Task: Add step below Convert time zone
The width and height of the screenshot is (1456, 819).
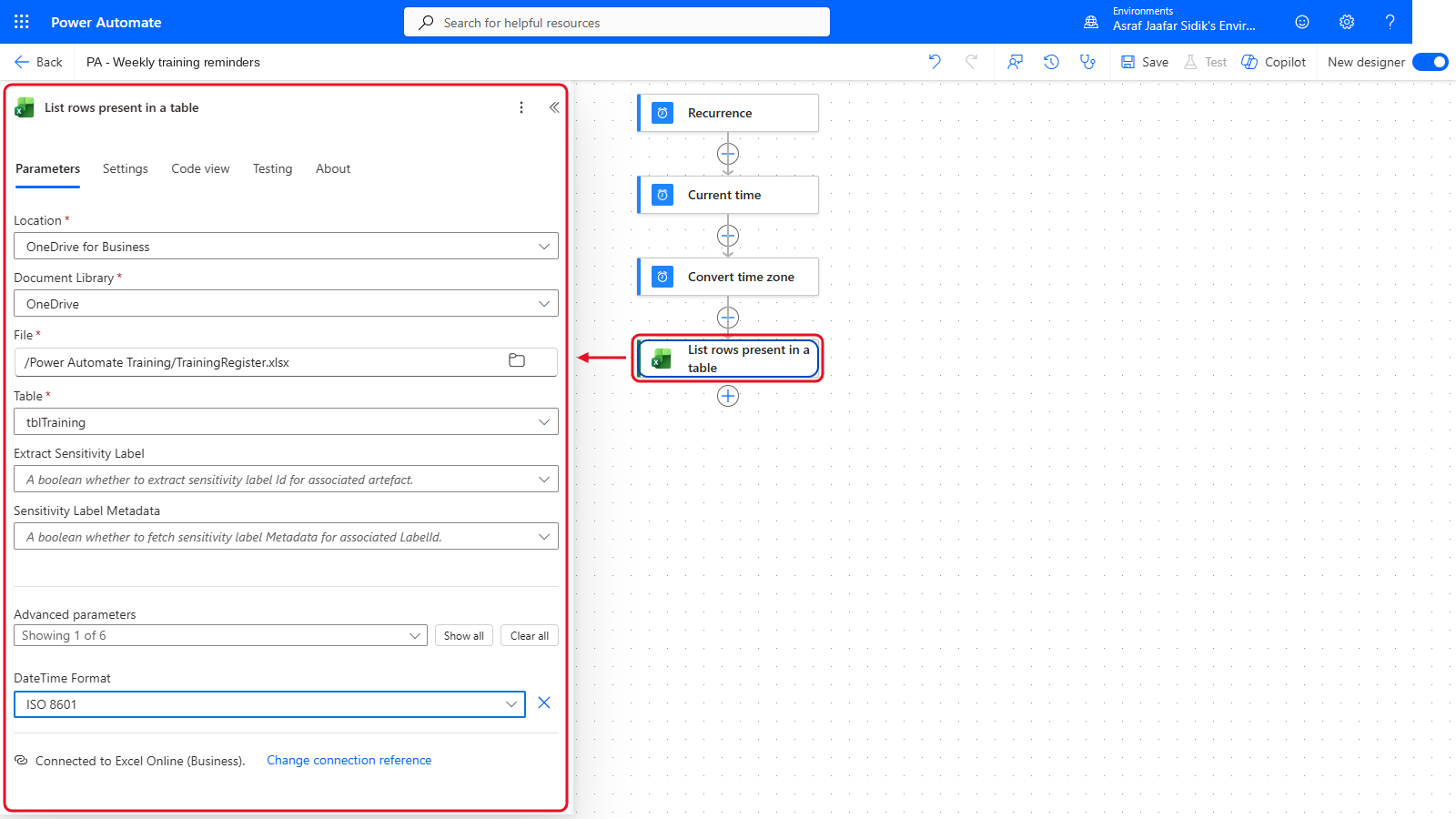Action: tap(728, 318)
